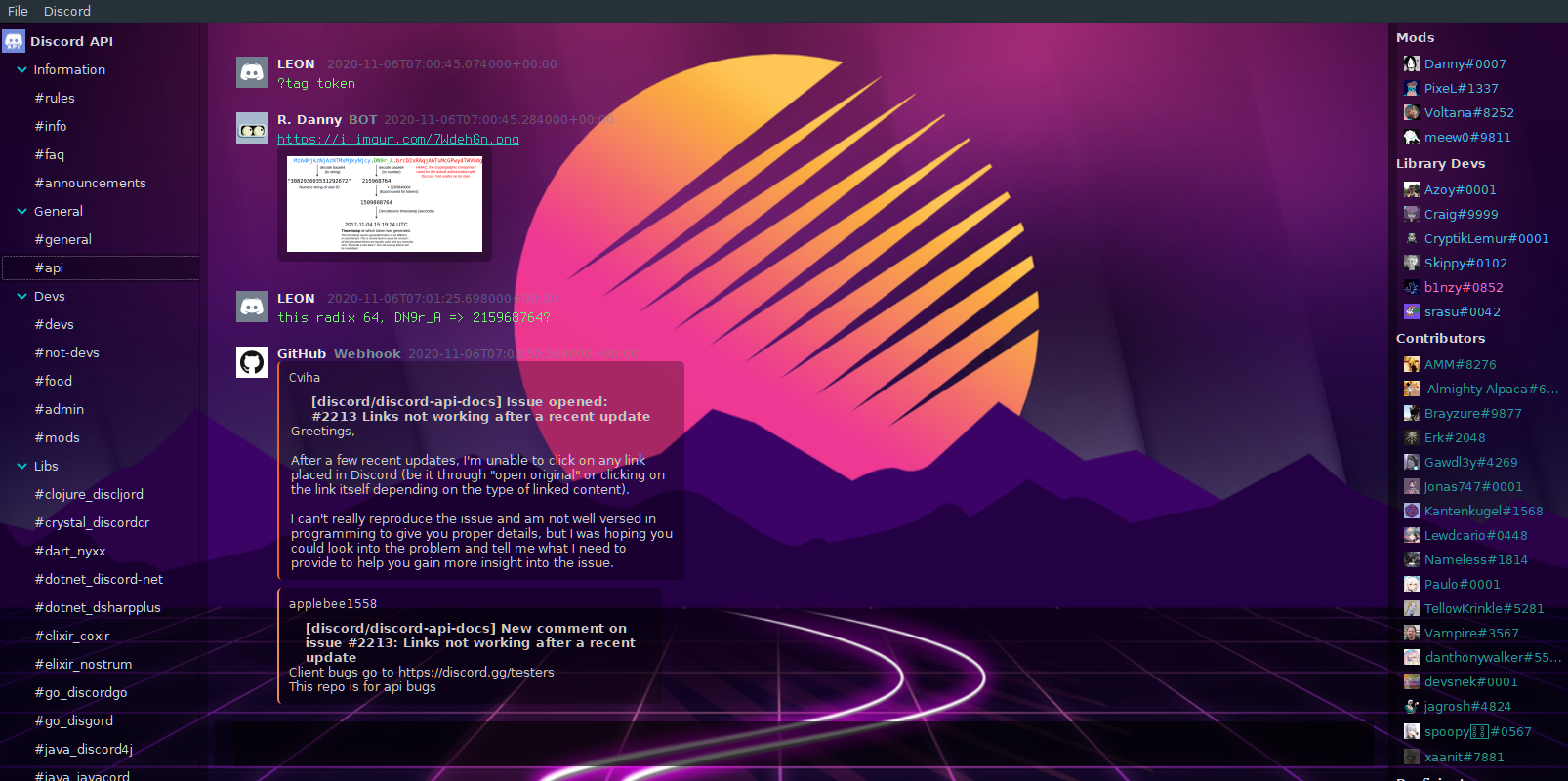
Task: Click b1nzy#0852 avatar icon
Action: pos(1412,287)
